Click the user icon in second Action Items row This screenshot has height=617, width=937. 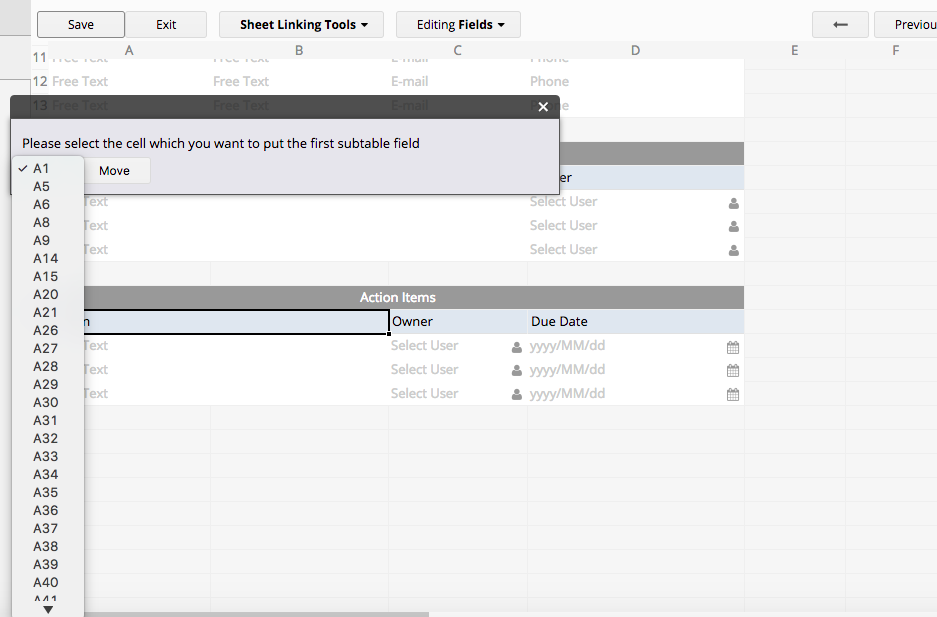click(517, 371)
